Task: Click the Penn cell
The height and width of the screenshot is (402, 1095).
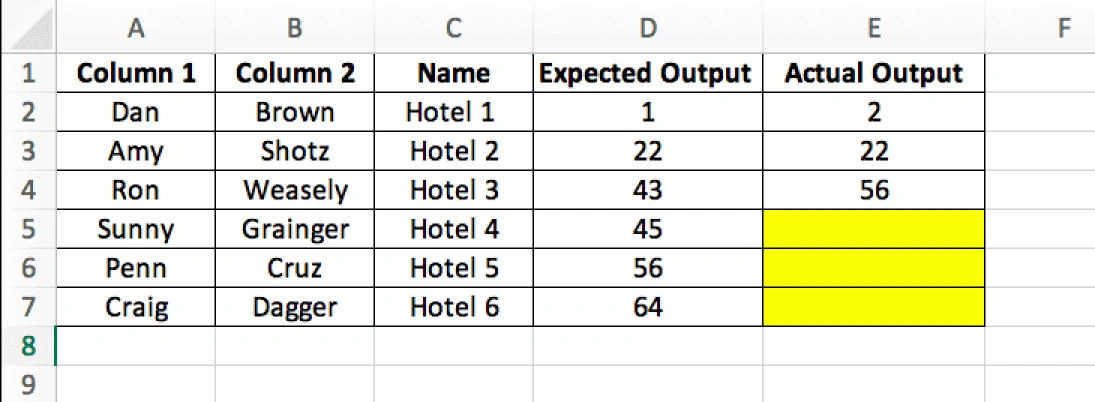Action: [135, 268]
